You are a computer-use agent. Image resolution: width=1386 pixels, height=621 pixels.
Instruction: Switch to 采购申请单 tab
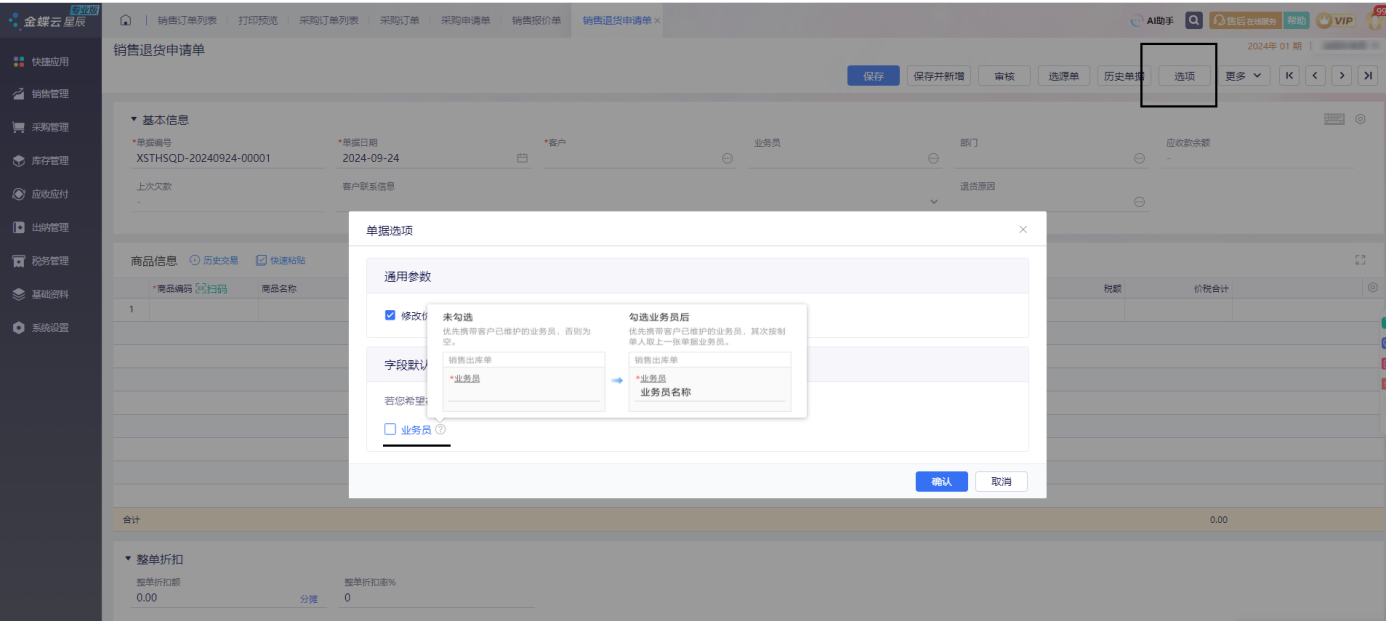(x=465, y=20)
